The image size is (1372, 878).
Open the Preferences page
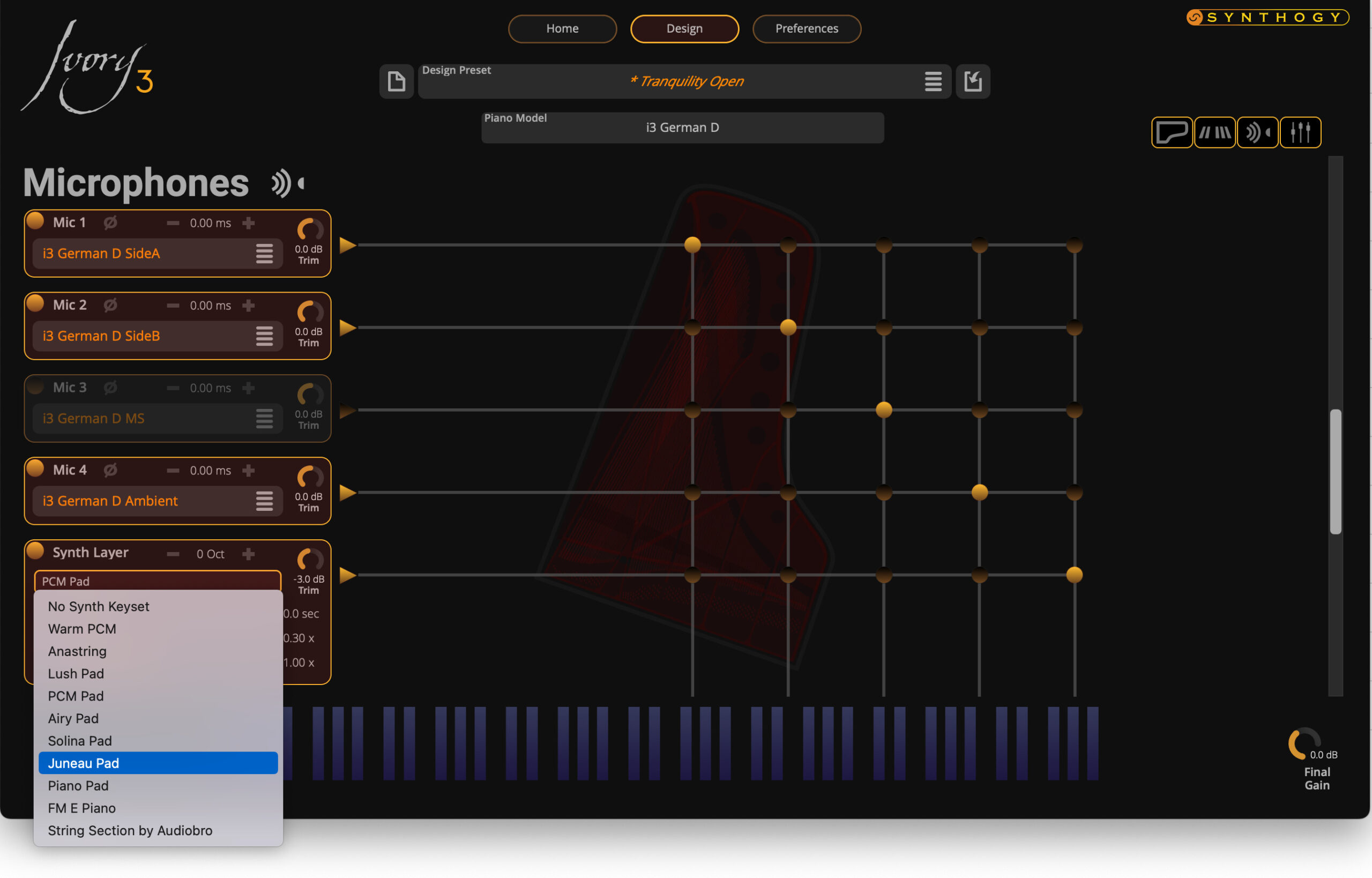(x=807, y=28)
